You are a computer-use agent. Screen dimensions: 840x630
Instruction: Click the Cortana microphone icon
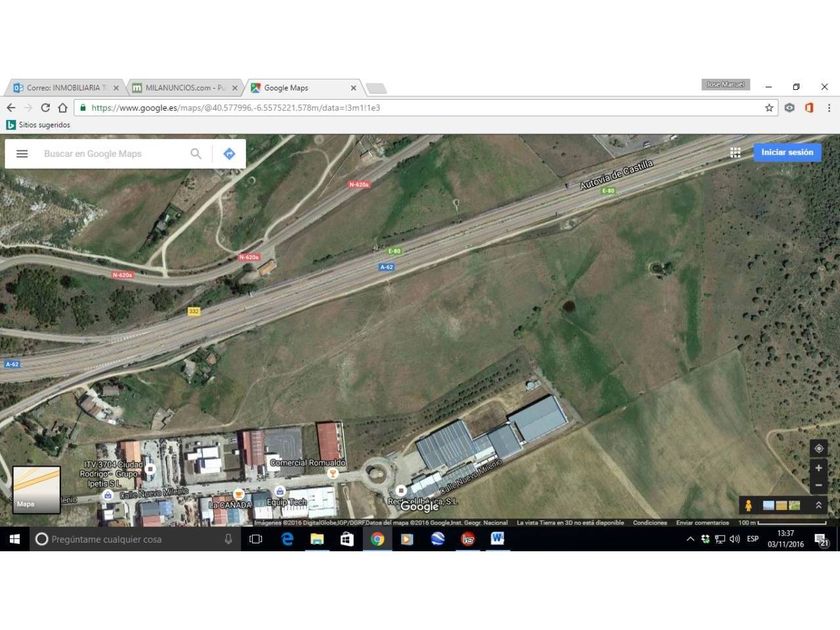click(x=228, y=539)
